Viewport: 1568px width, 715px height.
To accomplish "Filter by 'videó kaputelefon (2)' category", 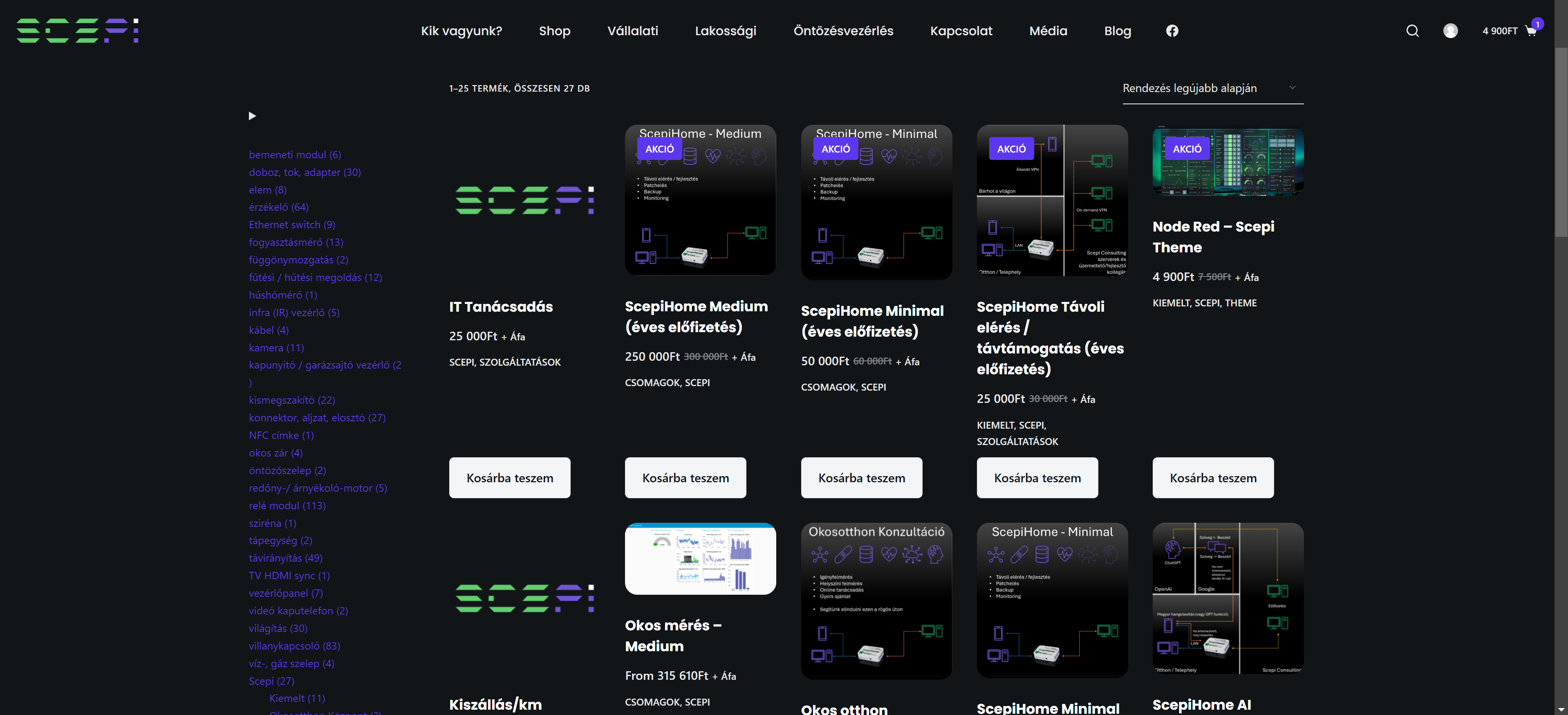I will pyautogui.click(x=298, y=611).
